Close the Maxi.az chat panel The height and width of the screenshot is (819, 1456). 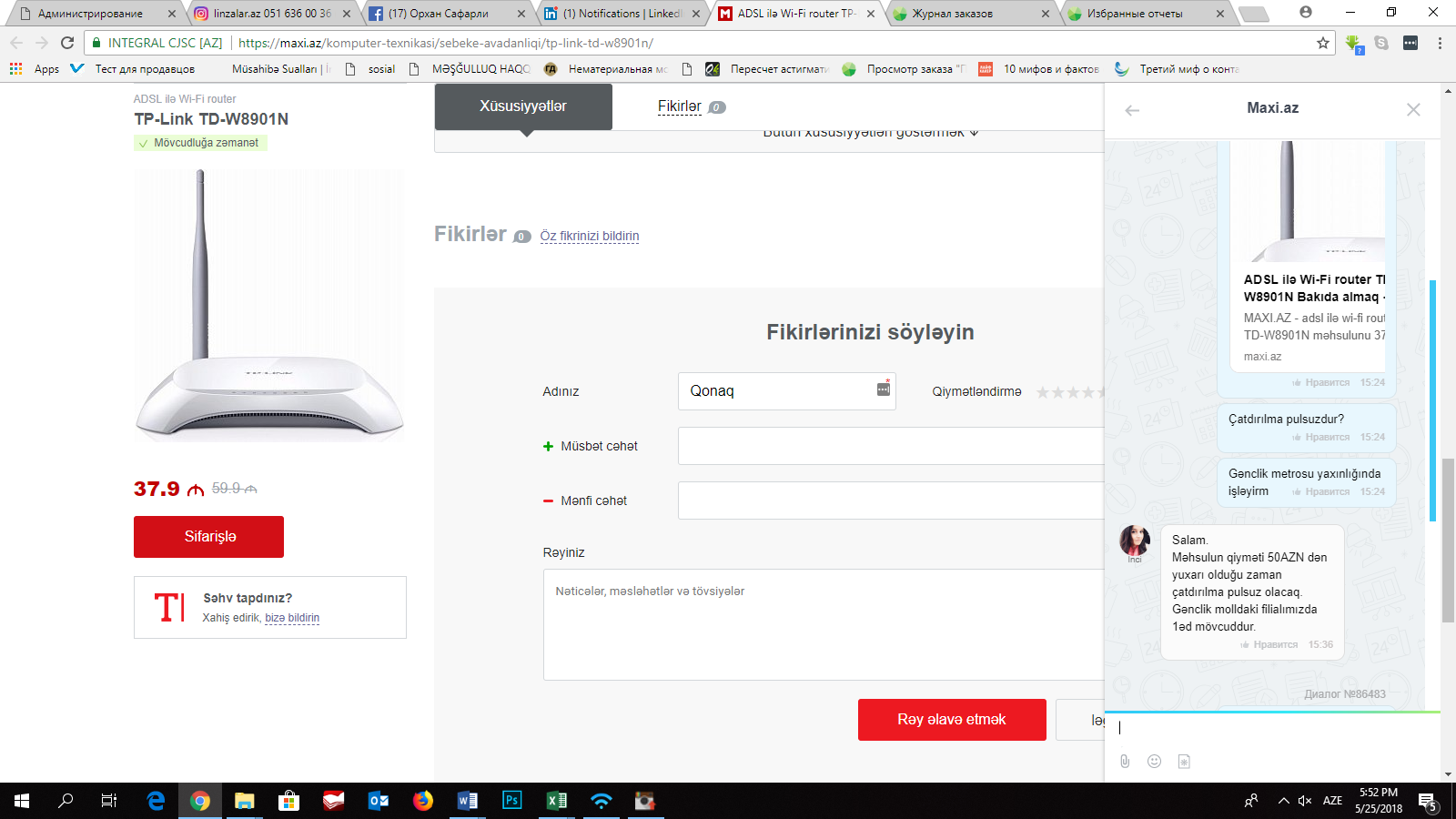(1413, 109)
